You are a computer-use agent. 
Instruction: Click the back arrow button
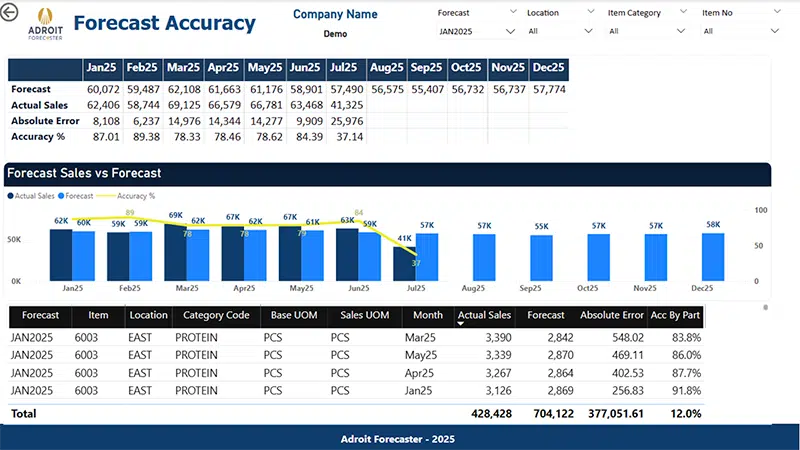point(11,14)
